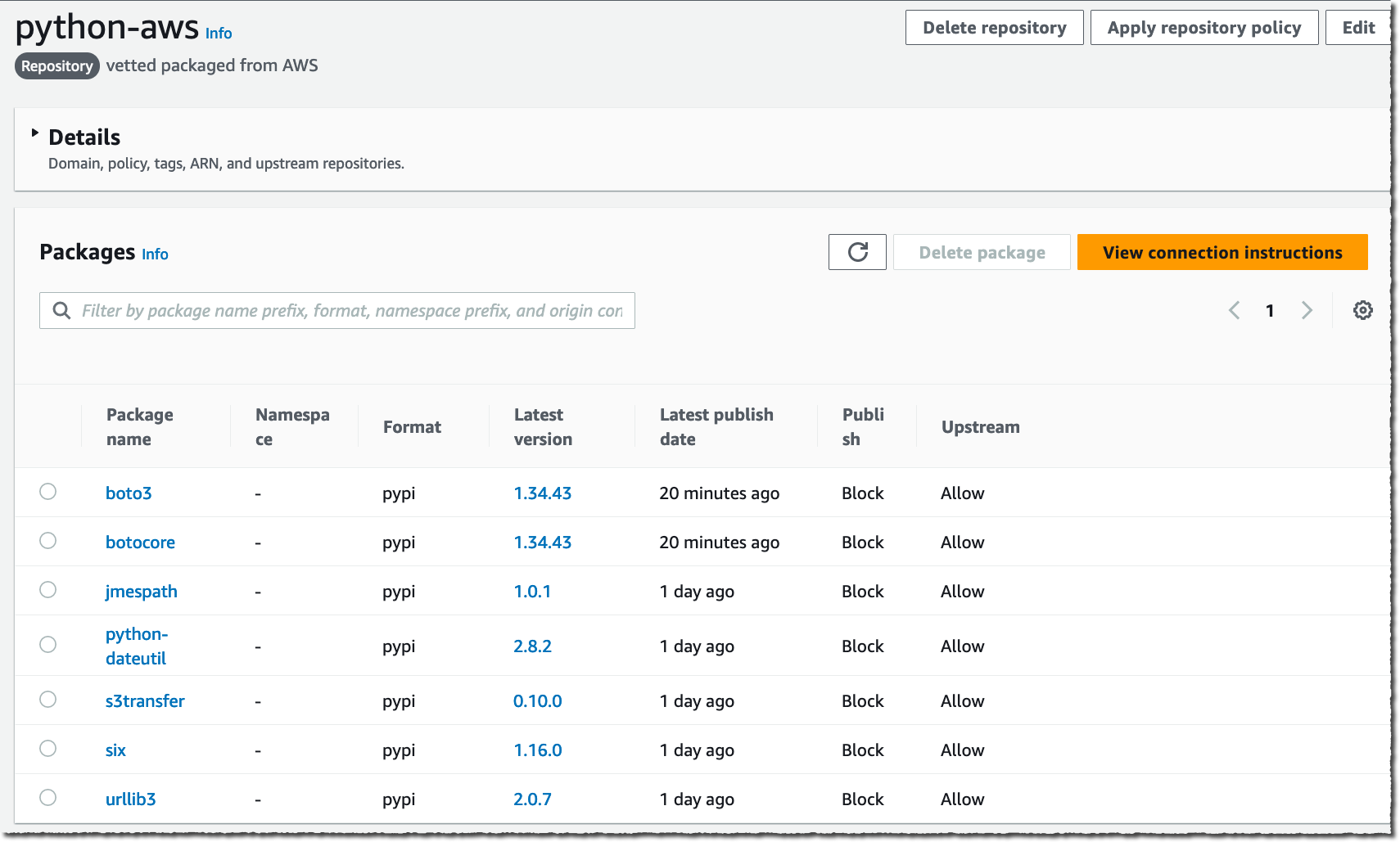1400x842 pixels.
Task: Open the boto3 package details
Action: tap(129, 493)
